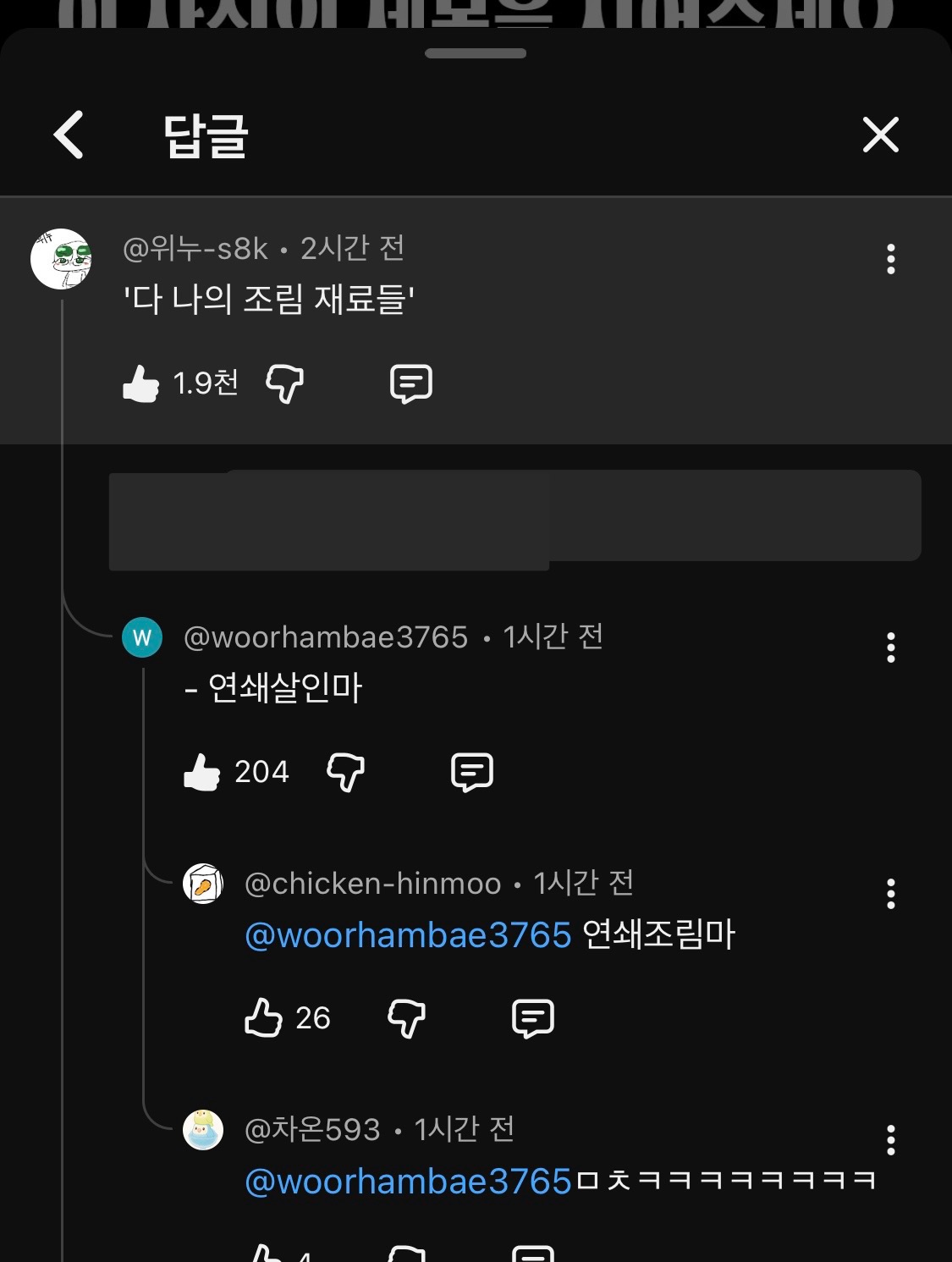Open more options for chicken-hinmoo comment

coord(890,894)
